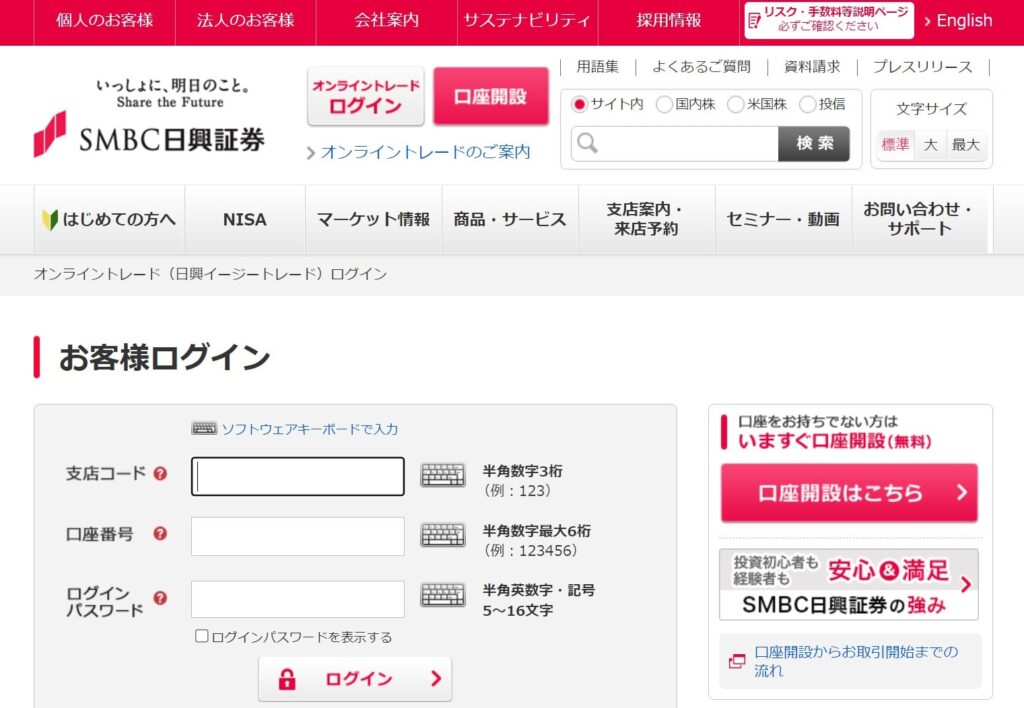
Task: Click the 半角数字最大6桁 hint text
Action: point(537,531)
